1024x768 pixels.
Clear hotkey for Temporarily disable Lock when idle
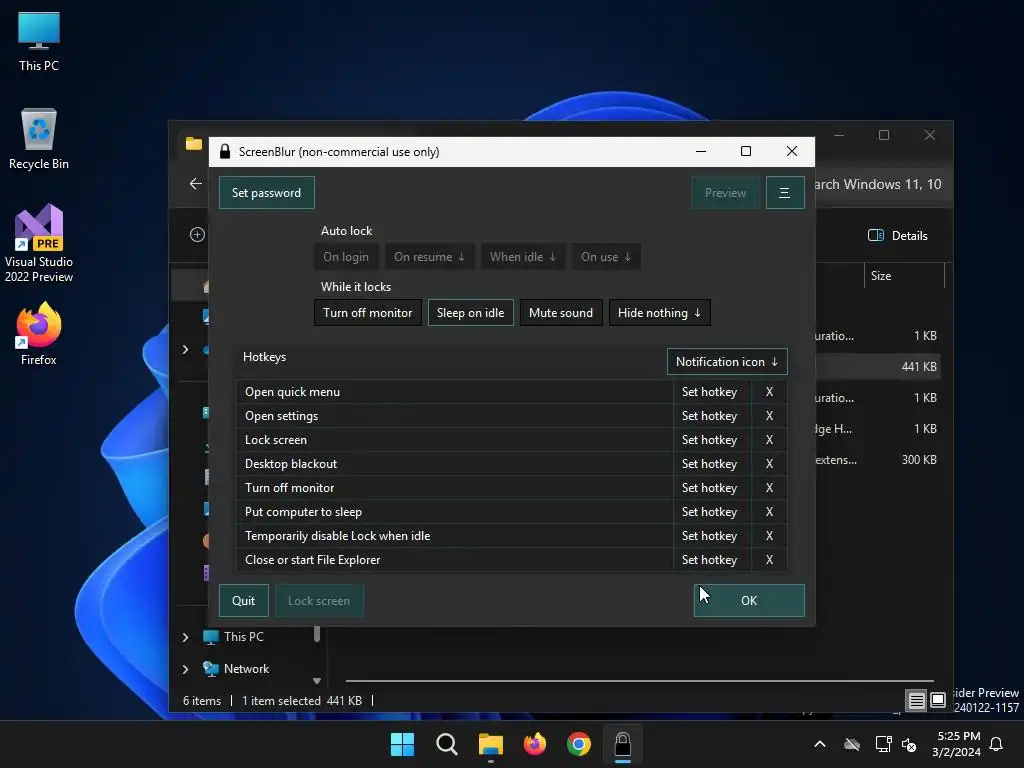coord(769,536)
